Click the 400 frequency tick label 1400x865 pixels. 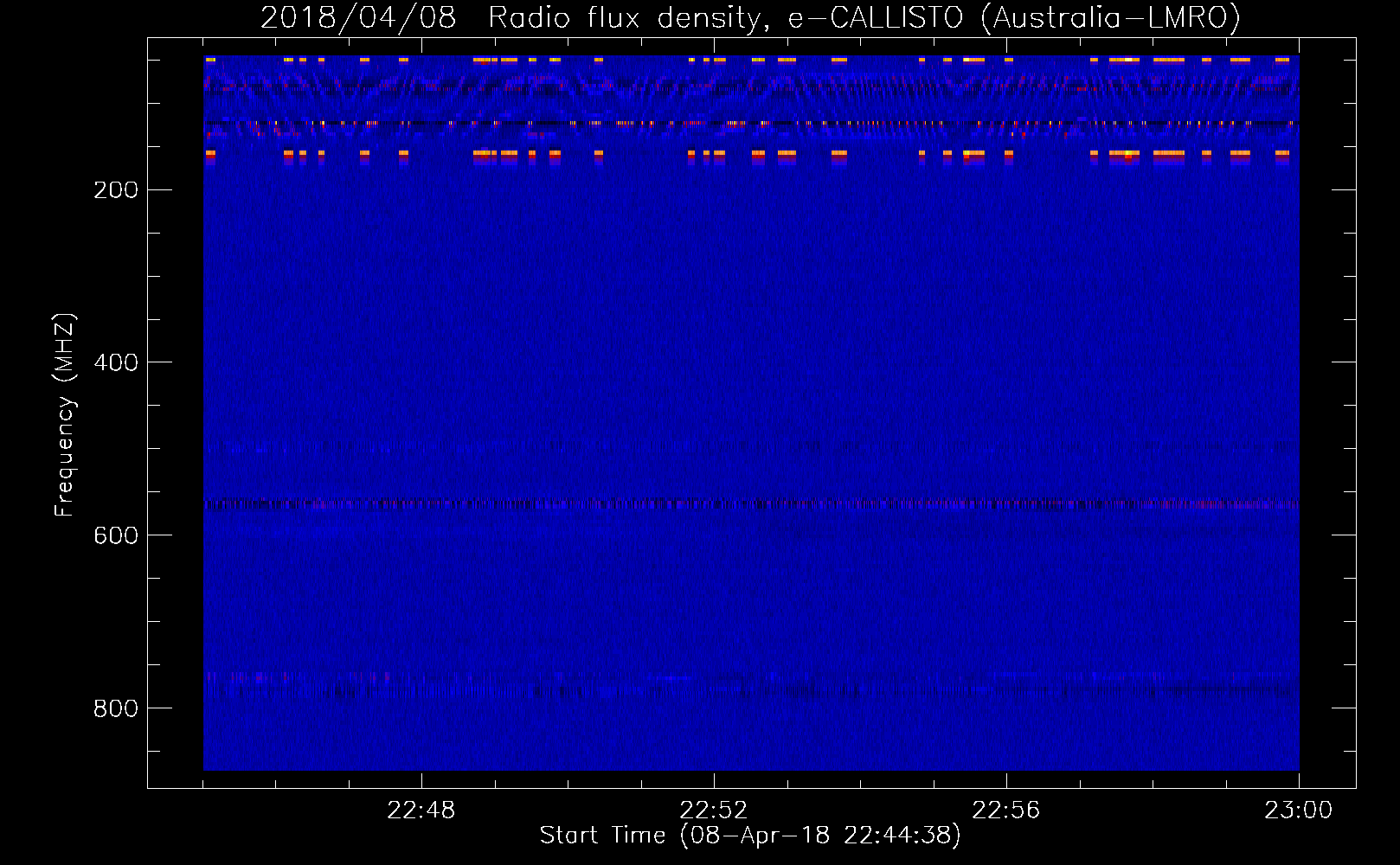point(116,363)
